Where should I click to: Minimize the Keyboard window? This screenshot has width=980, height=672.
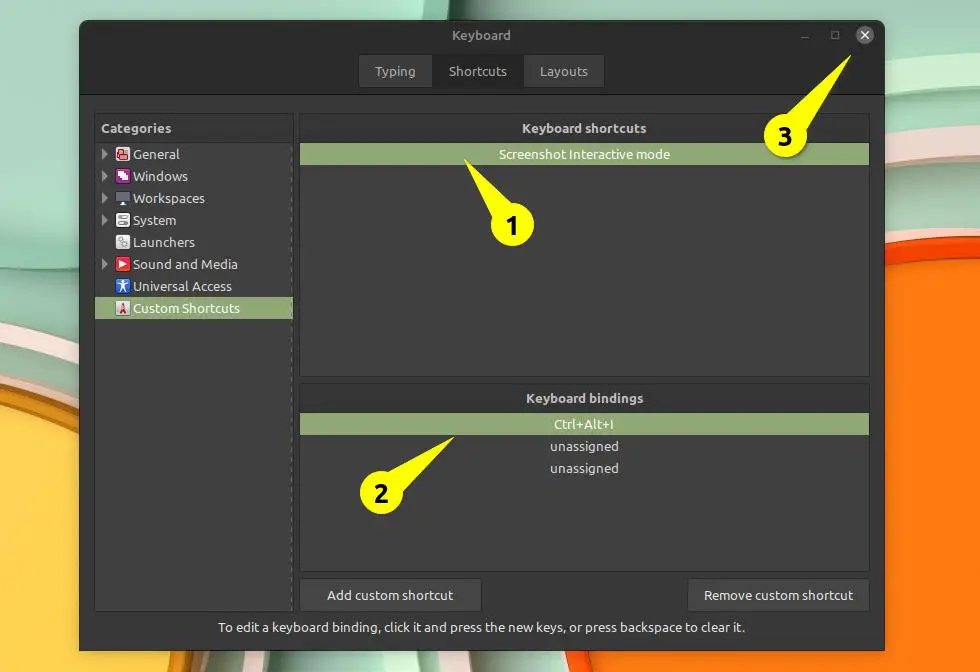coord(805,36)
